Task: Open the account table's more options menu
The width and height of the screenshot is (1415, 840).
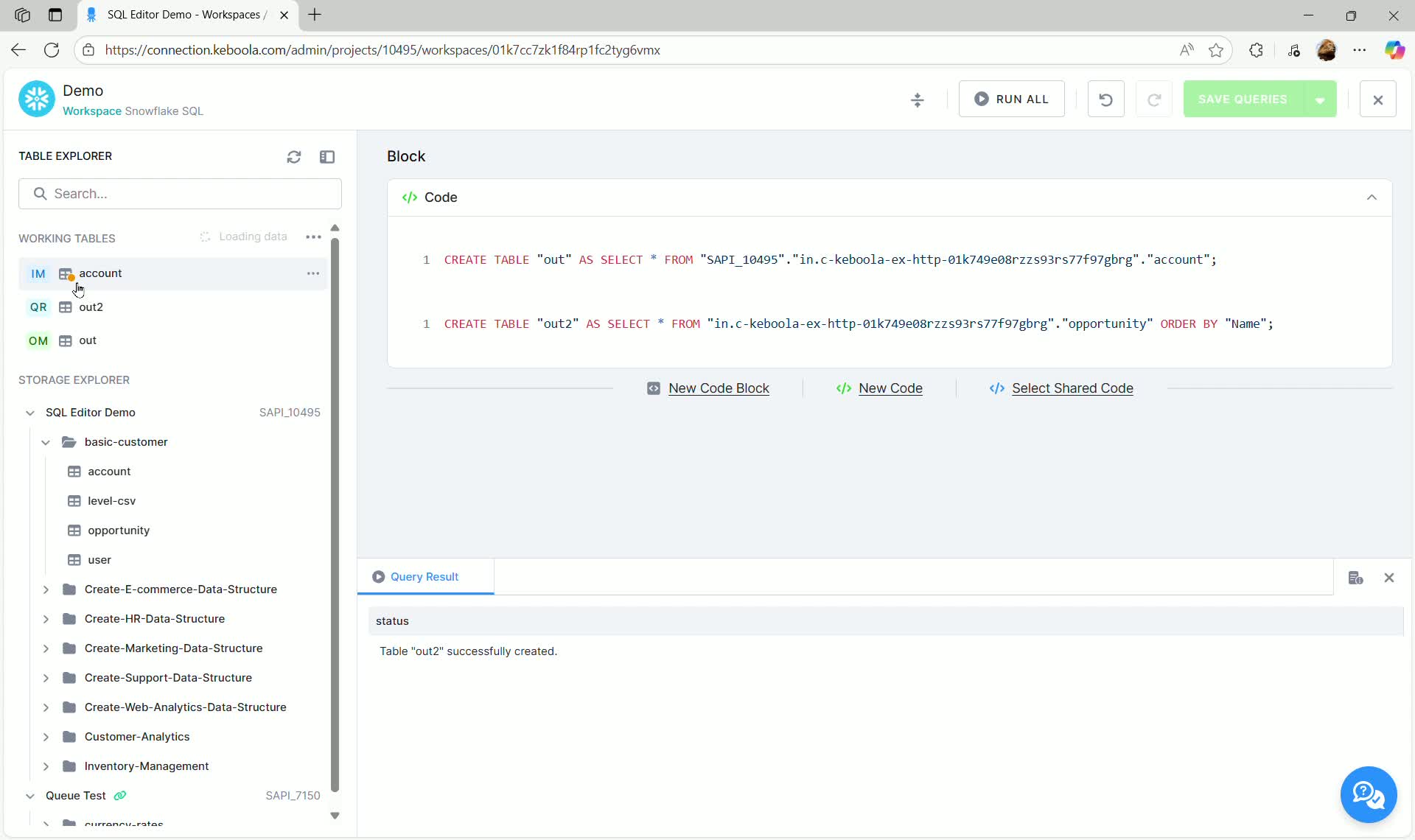Action: click(313, 273)
